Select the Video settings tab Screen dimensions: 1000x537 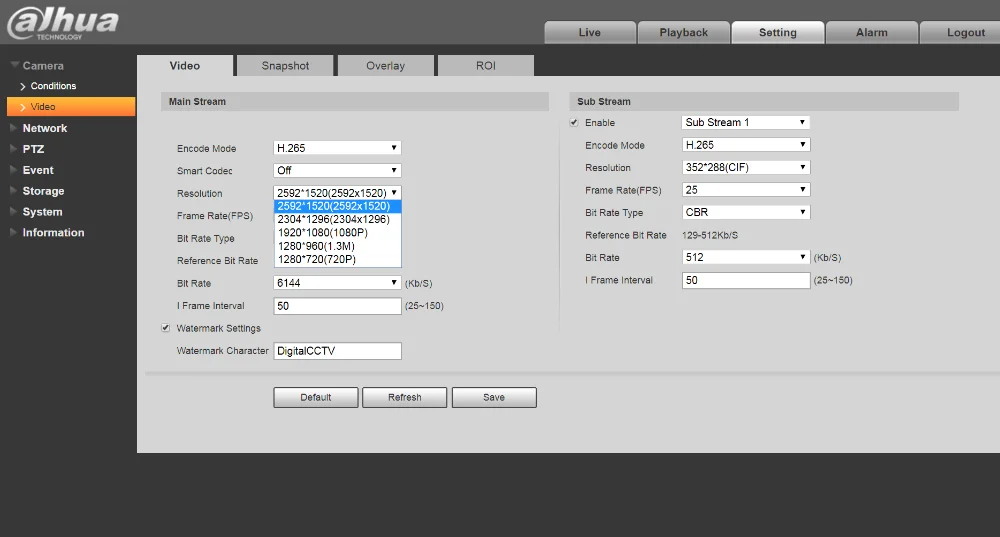185,66
